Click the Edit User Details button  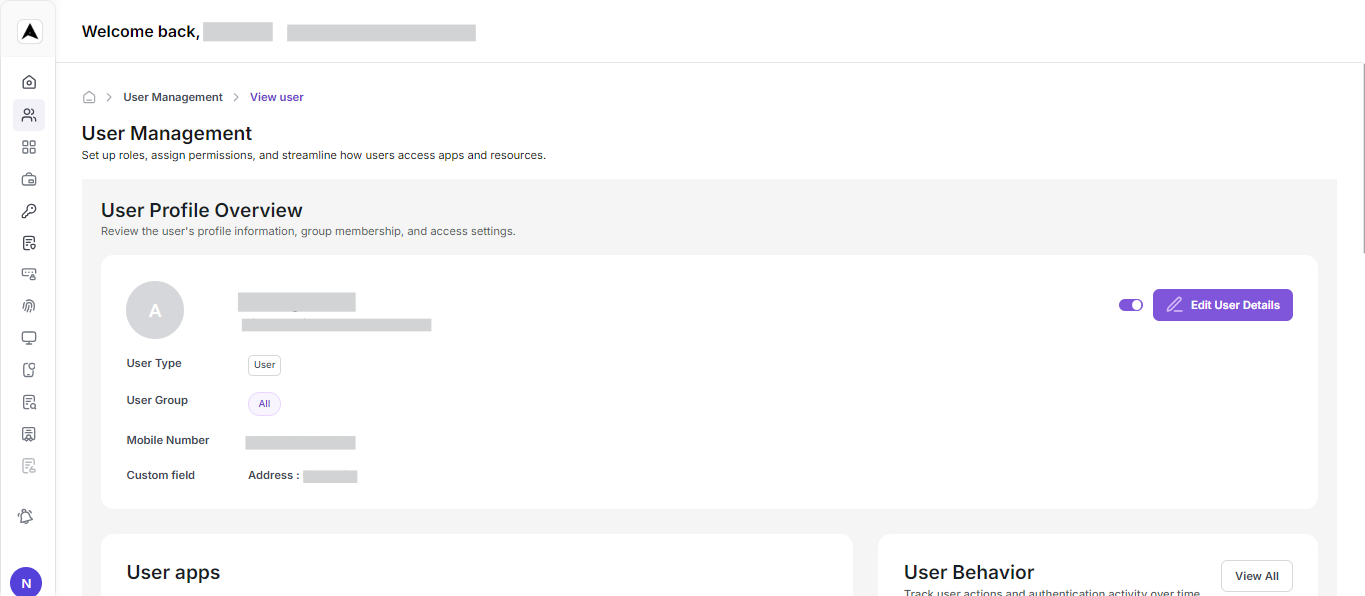coord(1222,304)
